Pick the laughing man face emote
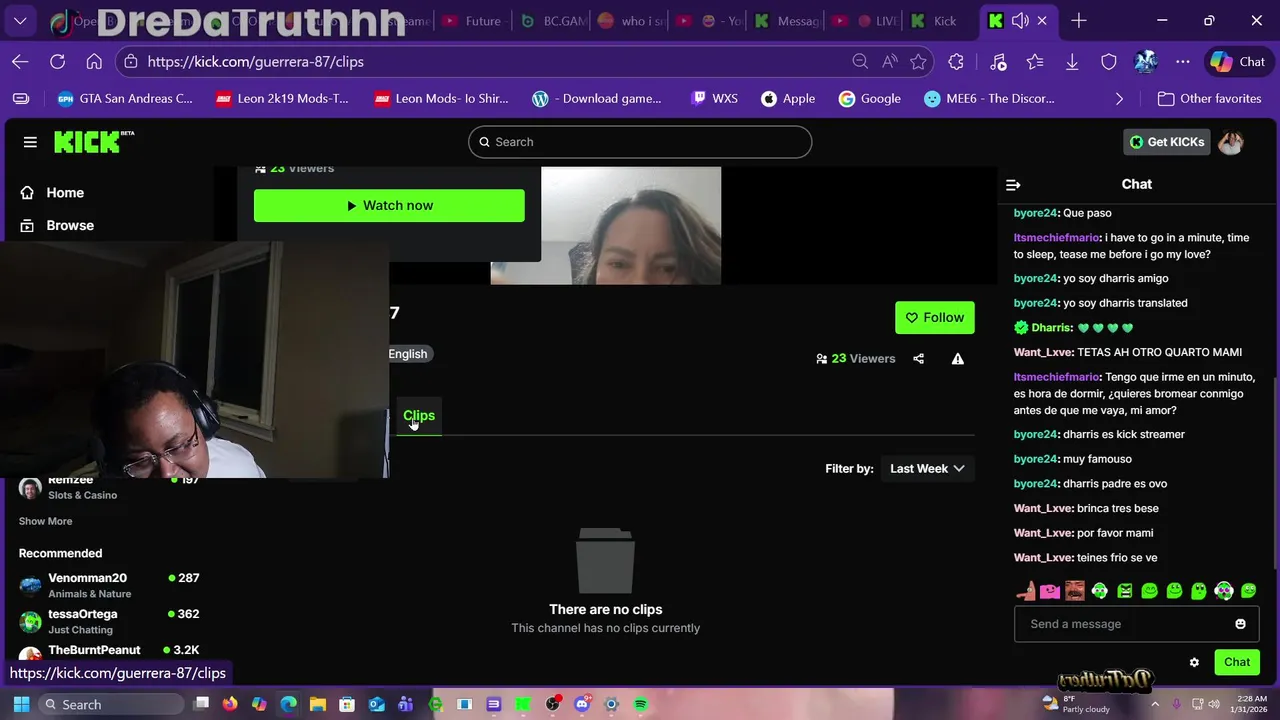The image size is (1280, 720). coord(1074,591)
